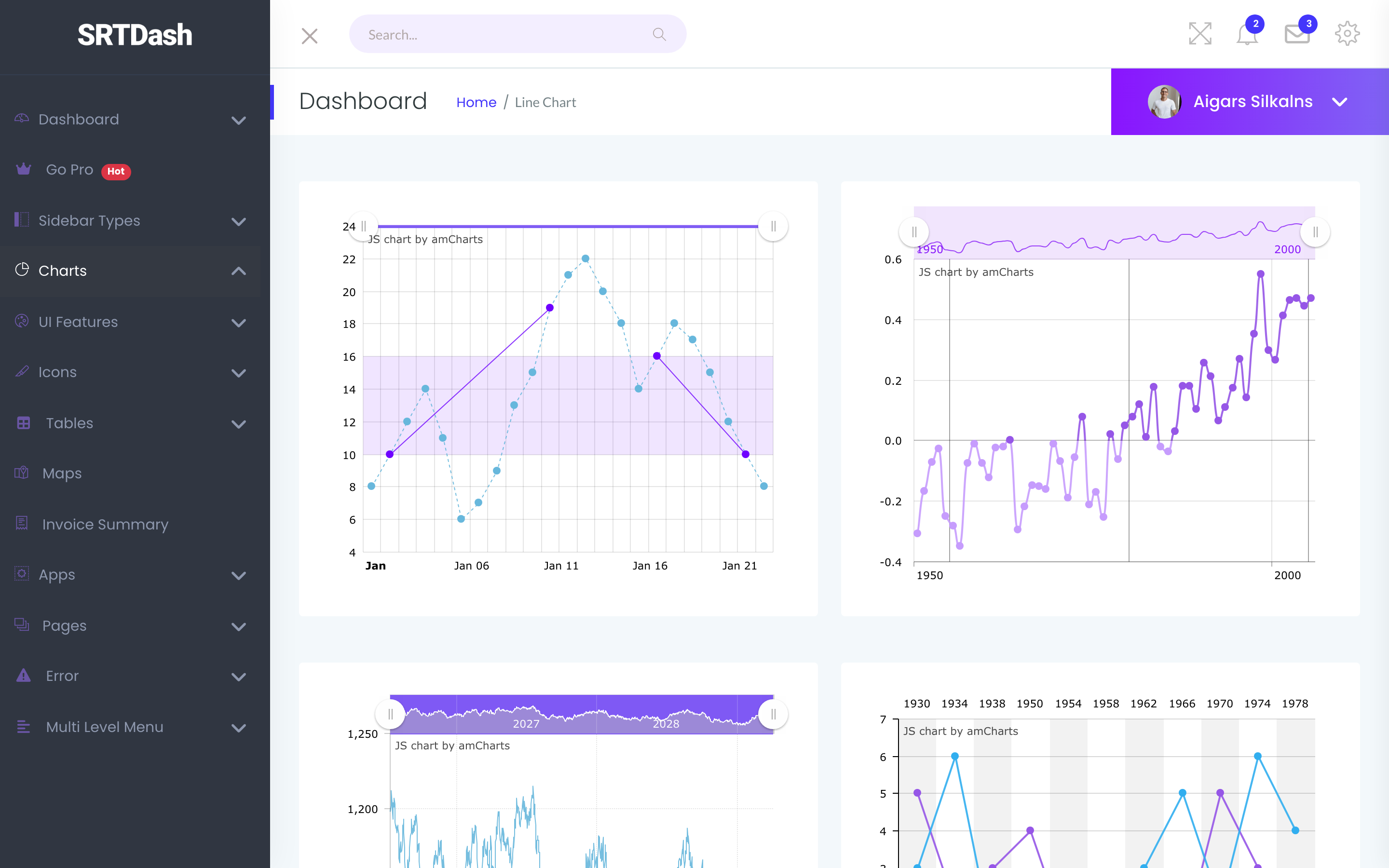The height and width of the screenshot is (868, 1389).
Task: Expand the Dashboard menu chevron
Action: click(x=238, y=121)
